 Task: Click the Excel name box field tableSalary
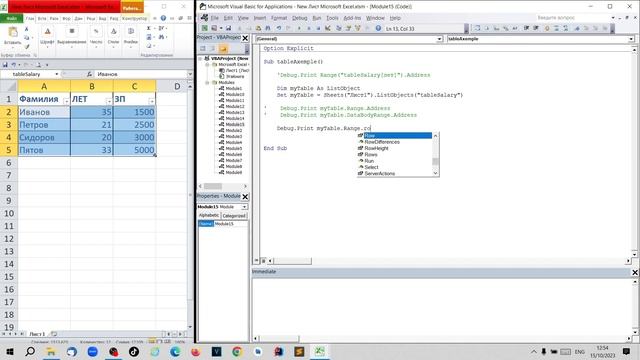pyautogui.click(x=27, y=74)
